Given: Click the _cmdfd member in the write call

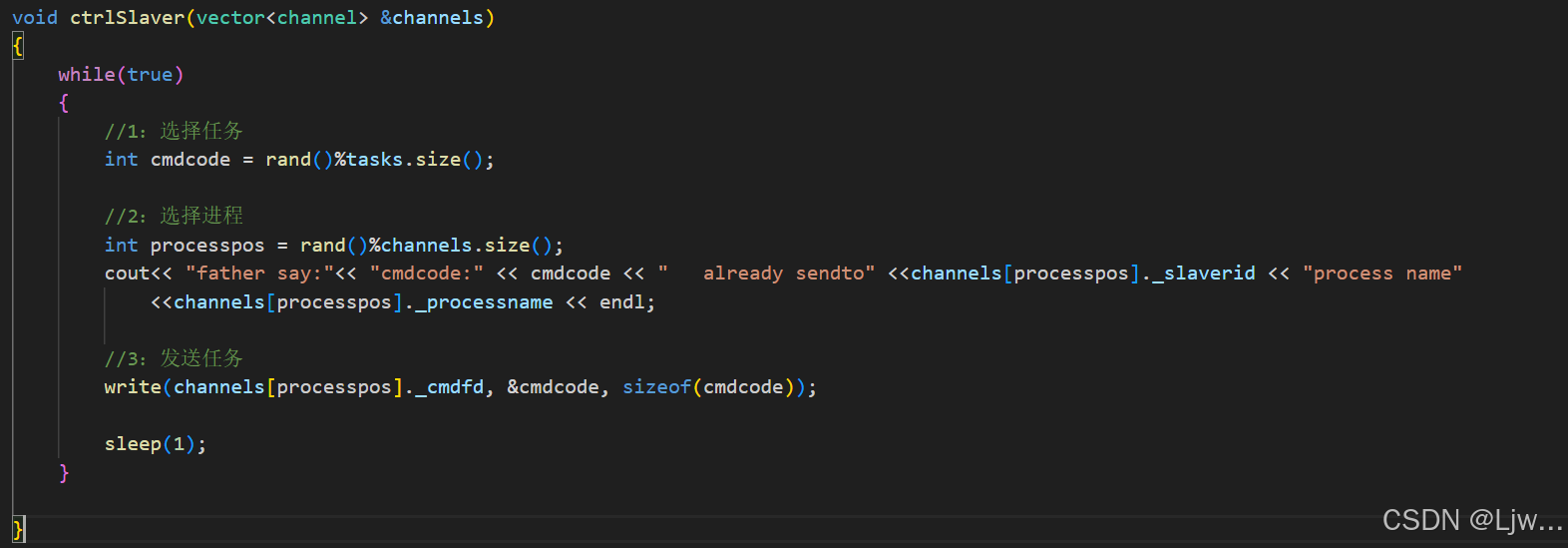Looking at the screenshot, I should point(449,387).
